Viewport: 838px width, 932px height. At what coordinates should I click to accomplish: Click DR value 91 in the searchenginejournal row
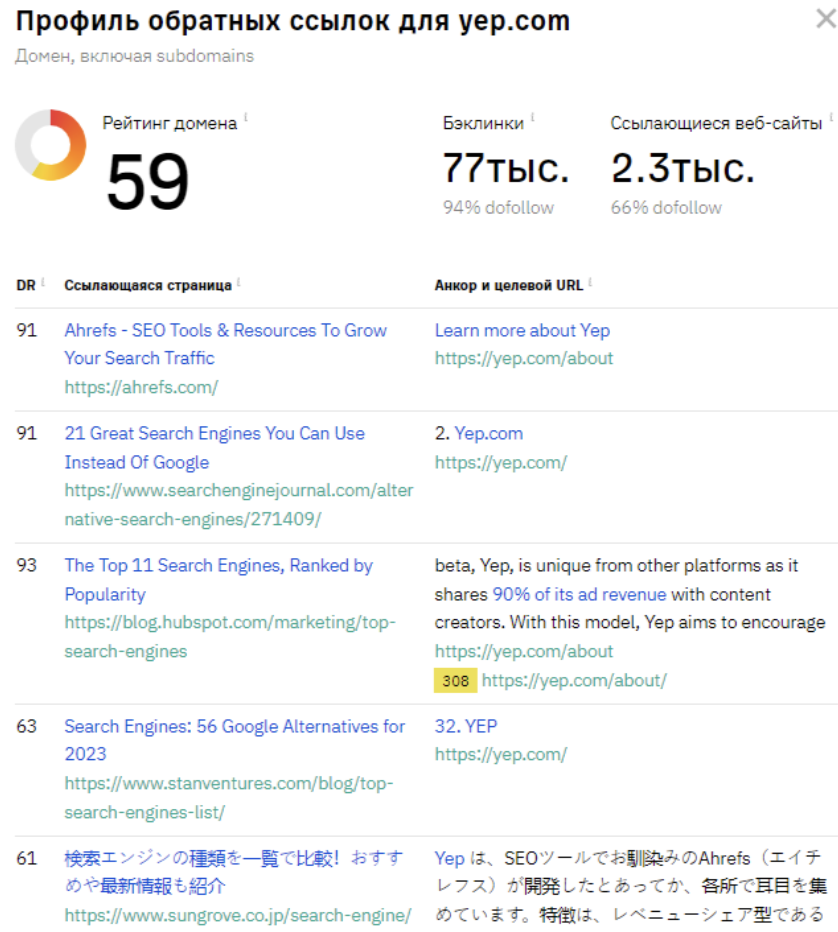pyautogui.click(x=27, y=433)
